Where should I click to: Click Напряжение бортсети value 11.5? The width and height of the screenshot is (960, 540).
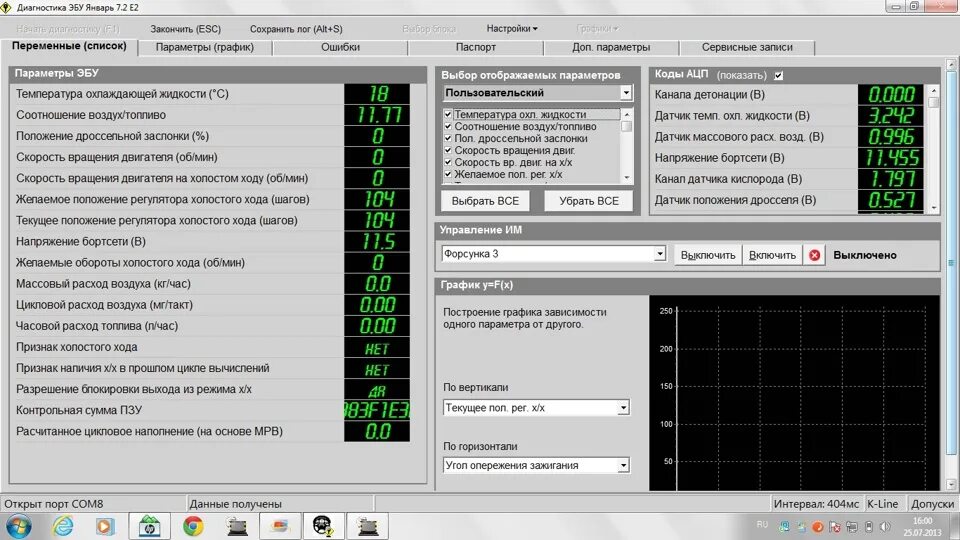click(377, 241)
